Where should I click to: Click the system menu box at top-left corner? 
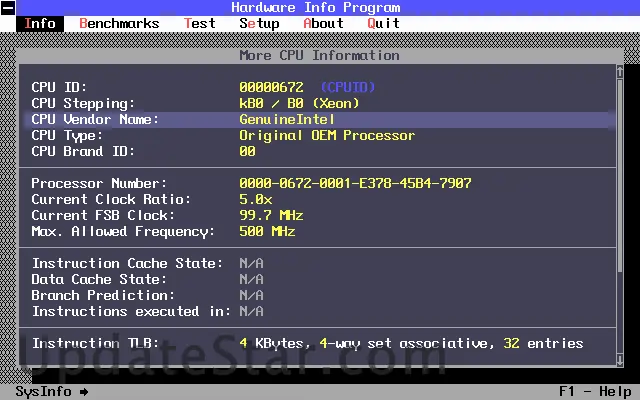click(8, 8)
